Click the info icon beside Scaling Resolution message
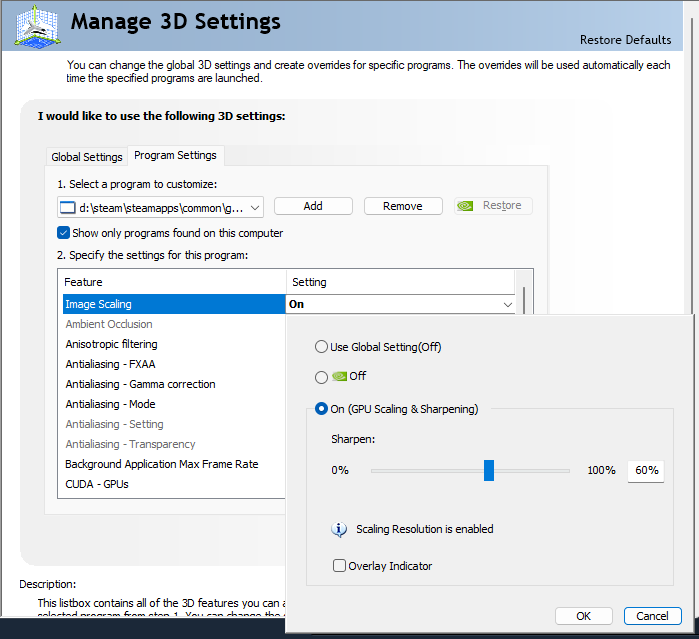The image size is (699, 639). (339, 529)
